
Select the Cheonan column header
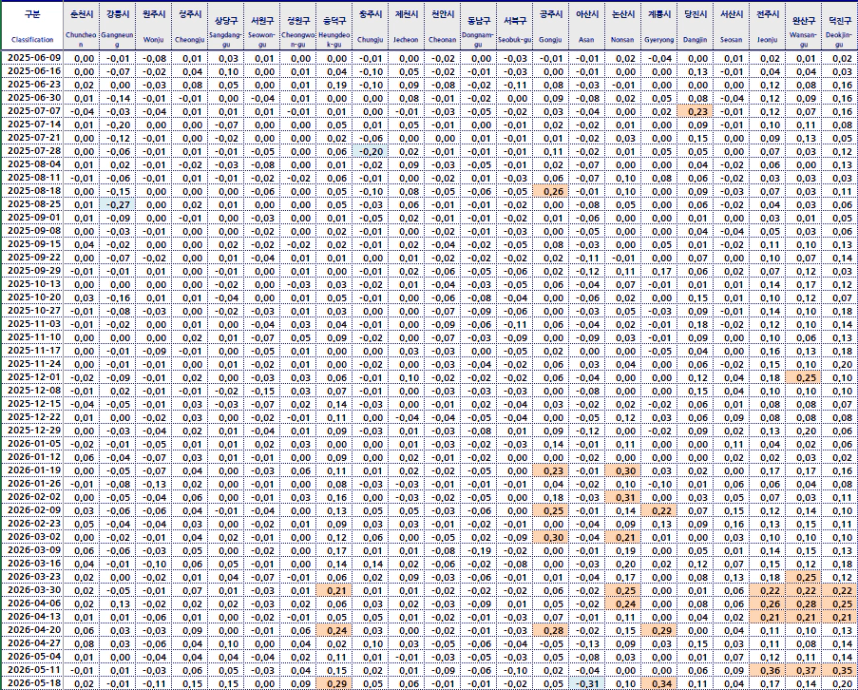tap(442, 26)
